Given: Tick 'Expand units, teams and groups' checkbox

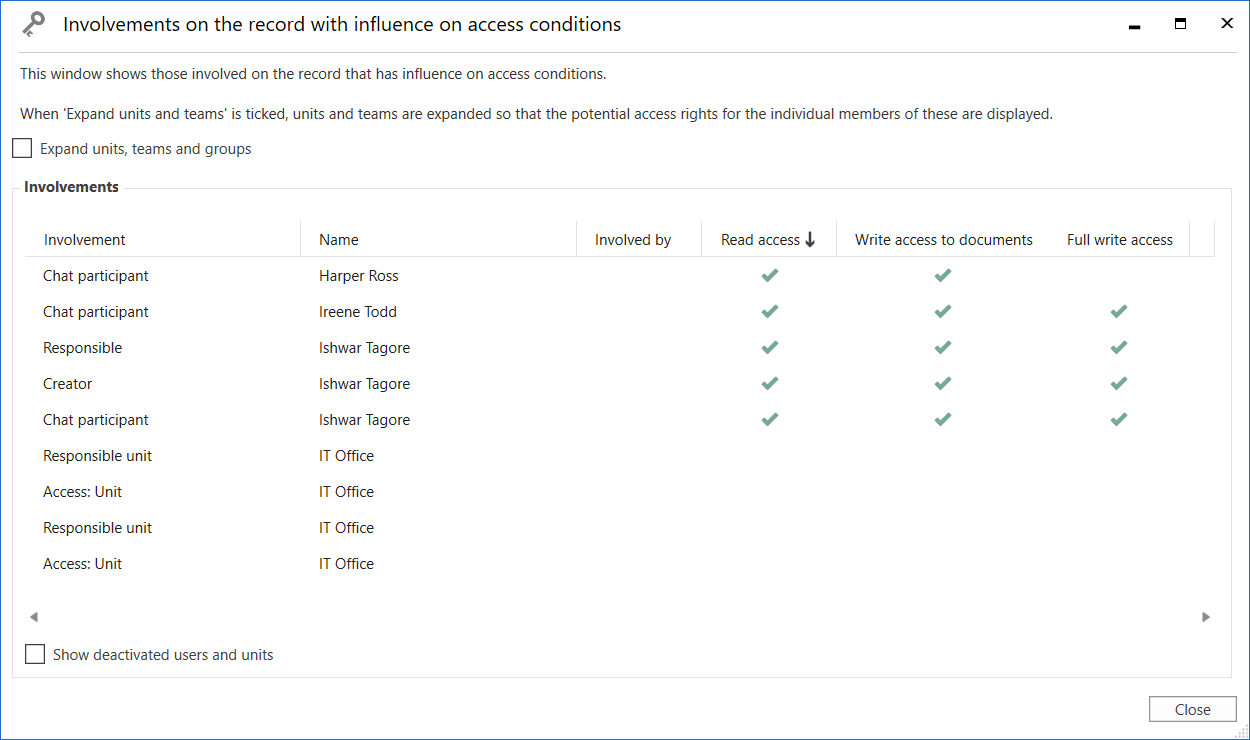Looking at the screenshot, I should tap(22, 149).
